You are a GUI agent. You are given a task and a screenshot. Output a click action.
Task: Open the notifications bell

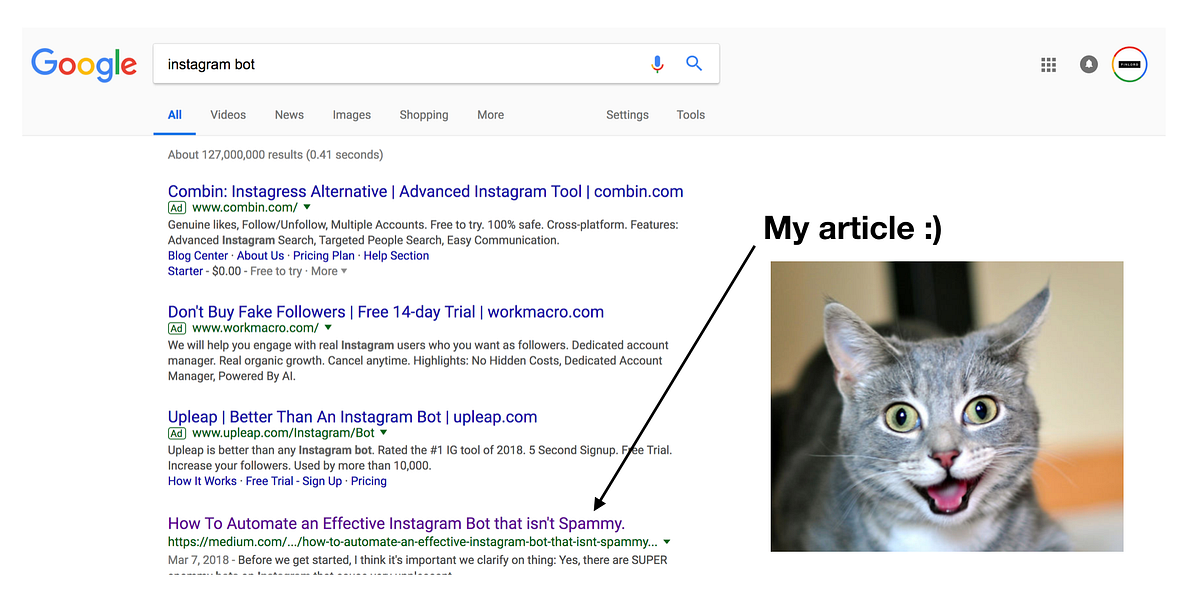(1089, 65)
